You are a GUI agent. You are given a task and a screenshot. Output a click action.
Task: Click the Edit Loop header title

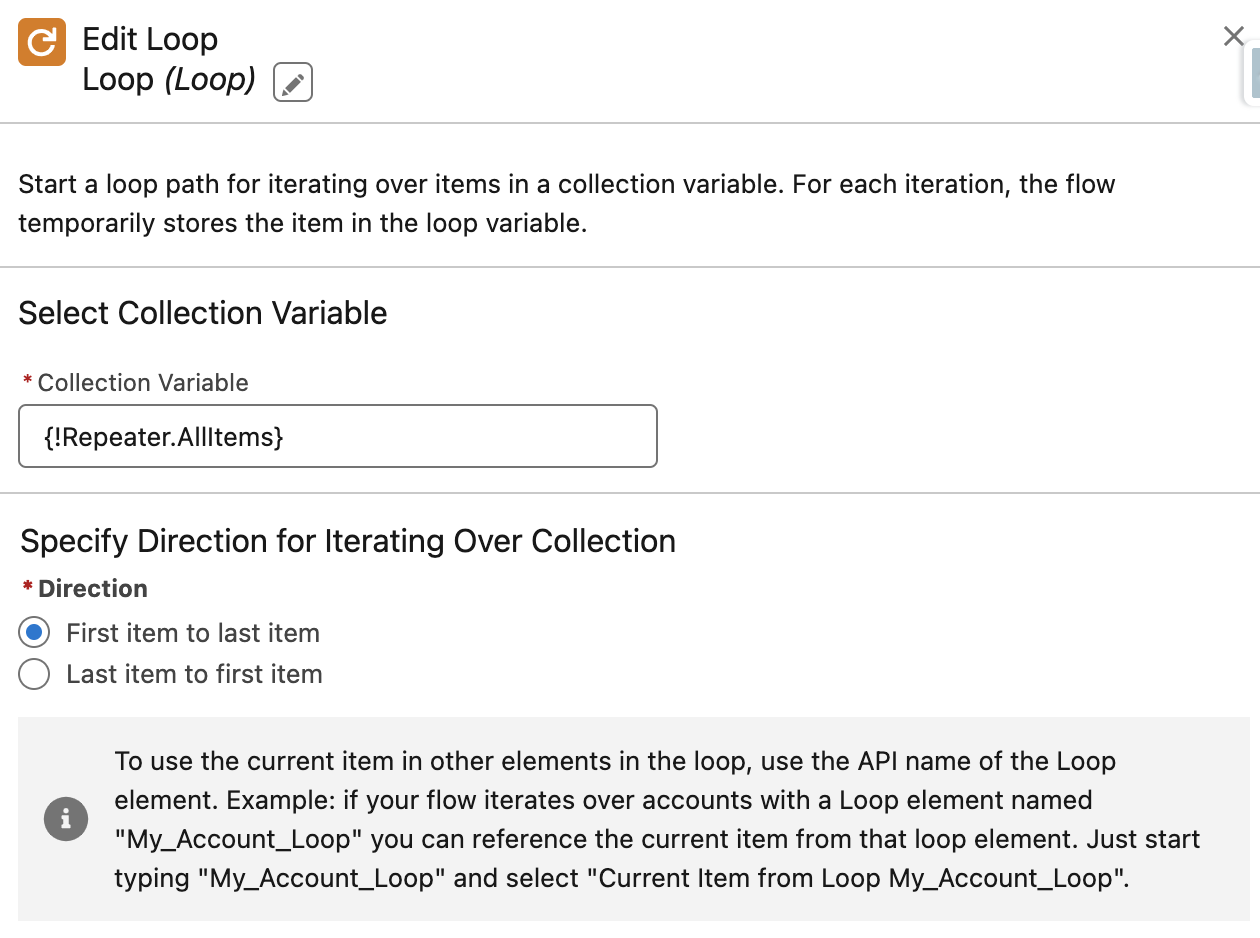point(148,39)
